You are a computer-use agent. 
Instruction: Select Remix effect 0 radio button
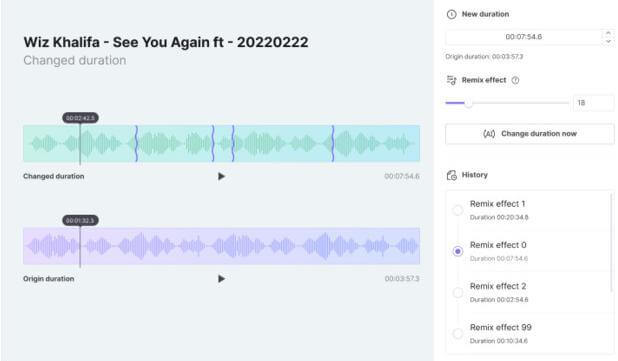tap(458, 251)
